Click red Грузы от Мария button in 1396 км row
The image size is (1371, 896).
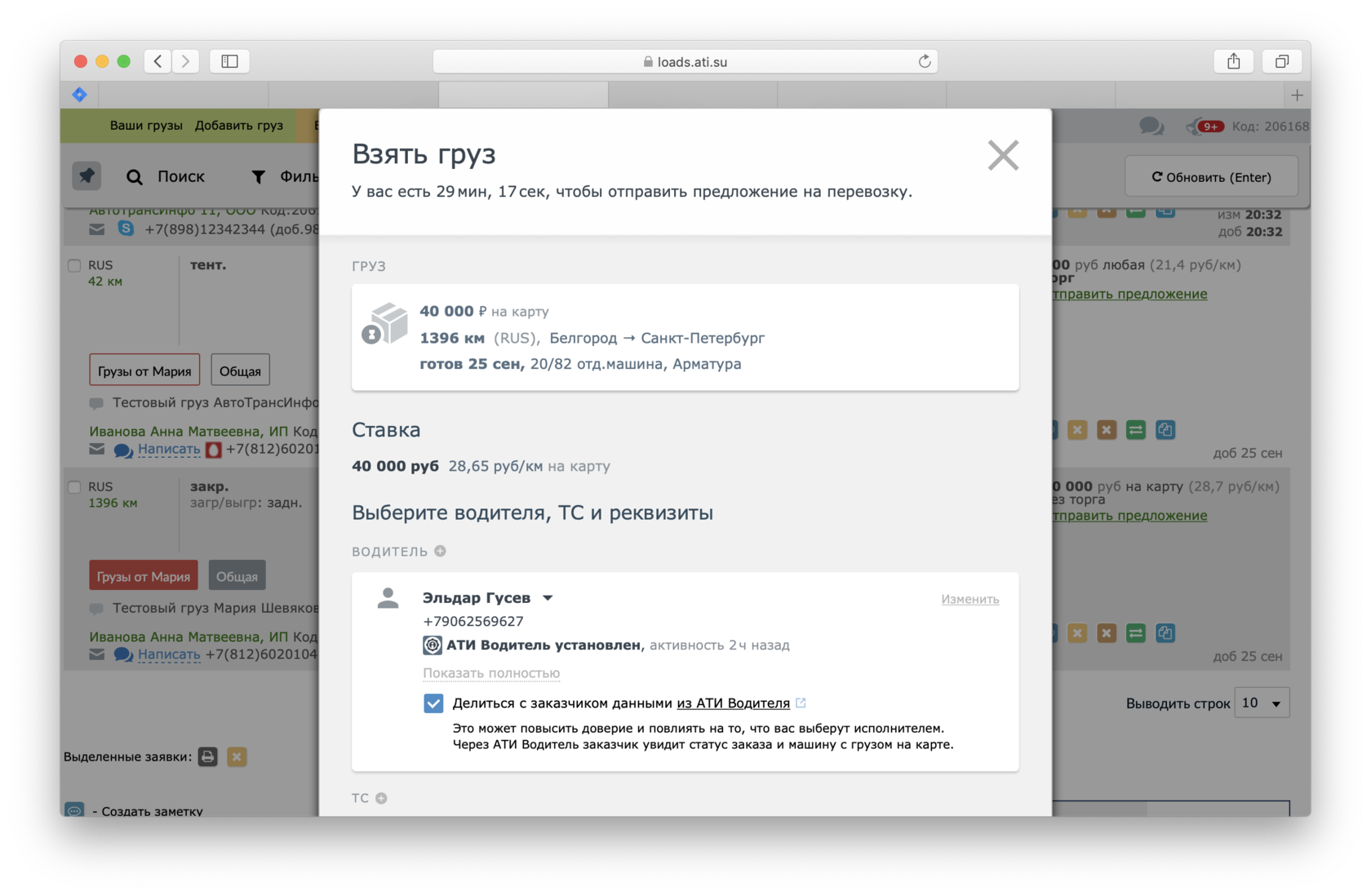click(x=144, y=576)
